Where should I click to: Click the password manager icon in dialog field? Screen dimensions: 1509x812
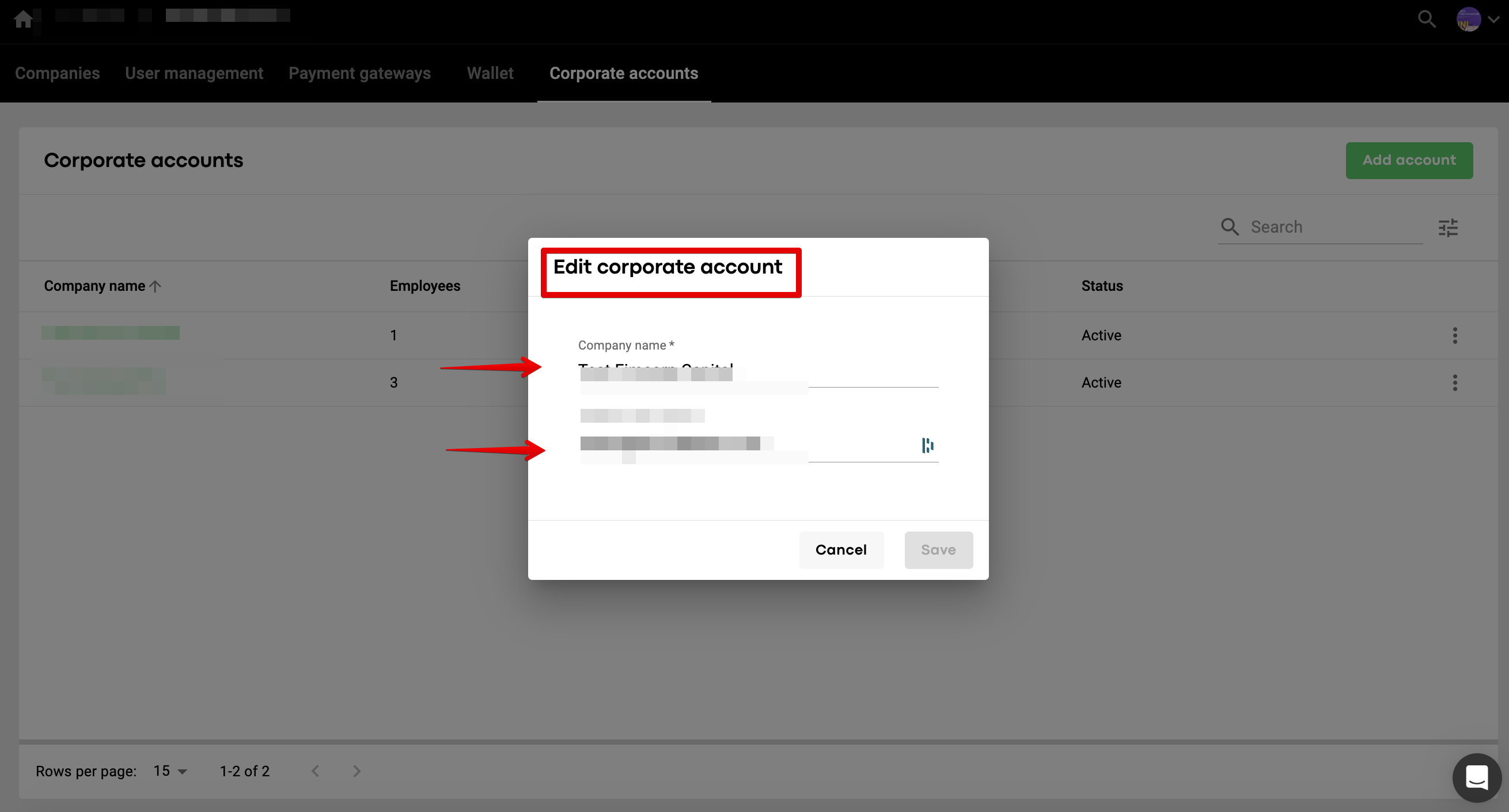pyautogui.click(x=927, y=445)
